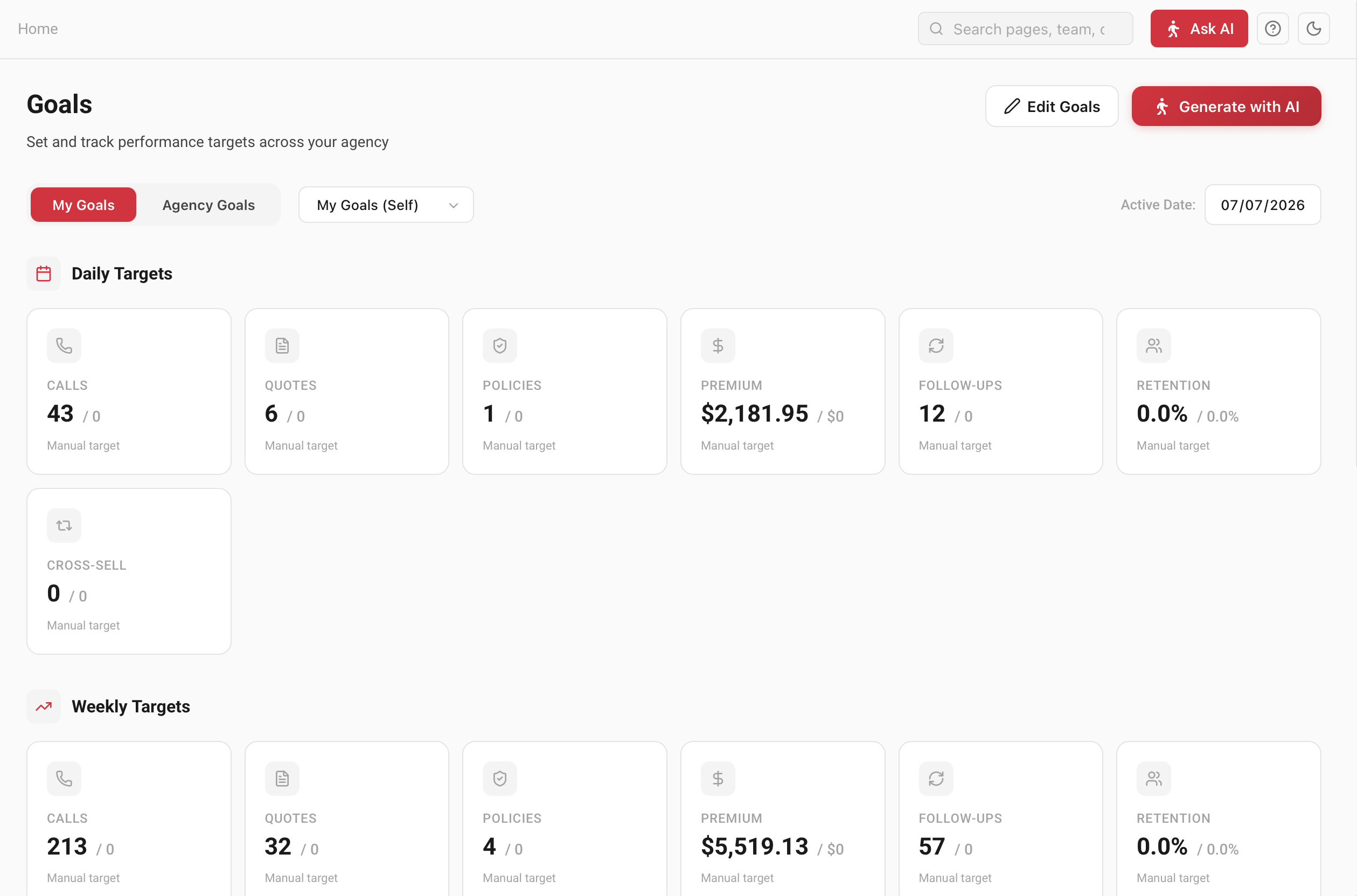Click the Daily Retention people icon
Image resolution: width=1357 pixels, height=896 pixels.
(1153, 346)
